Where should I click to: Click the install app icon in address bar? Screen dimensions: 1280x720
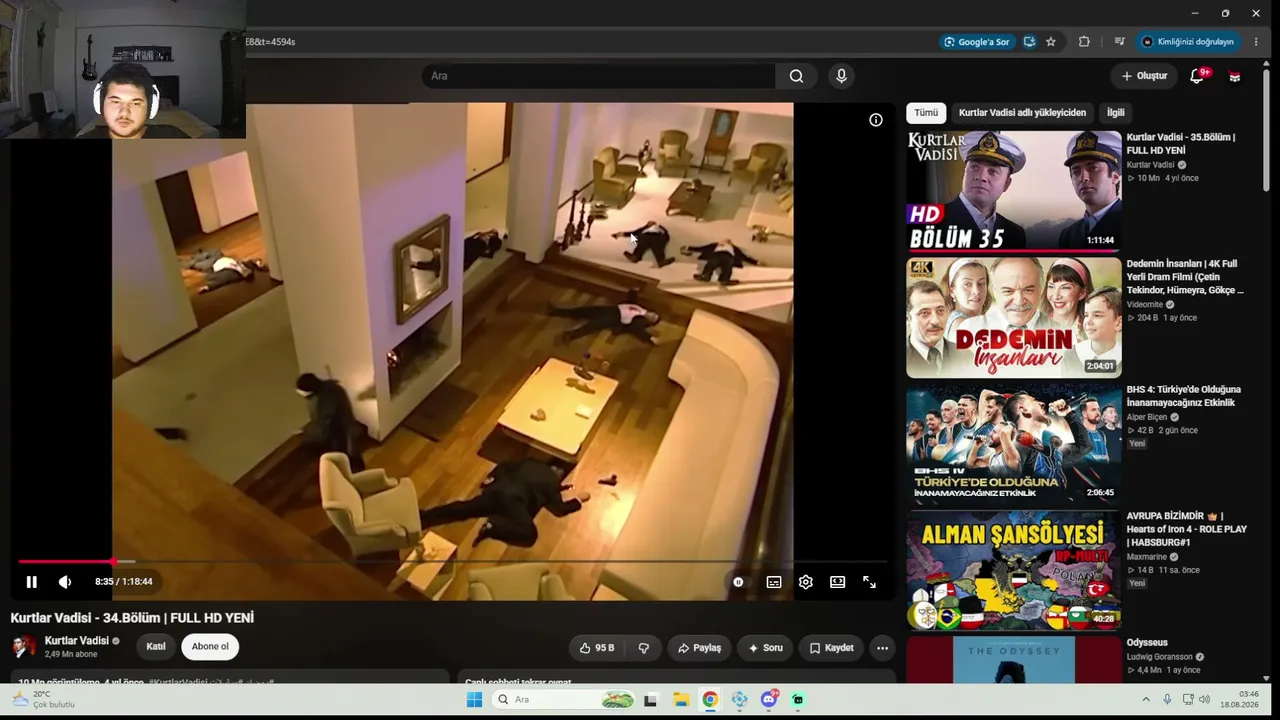1029,42
